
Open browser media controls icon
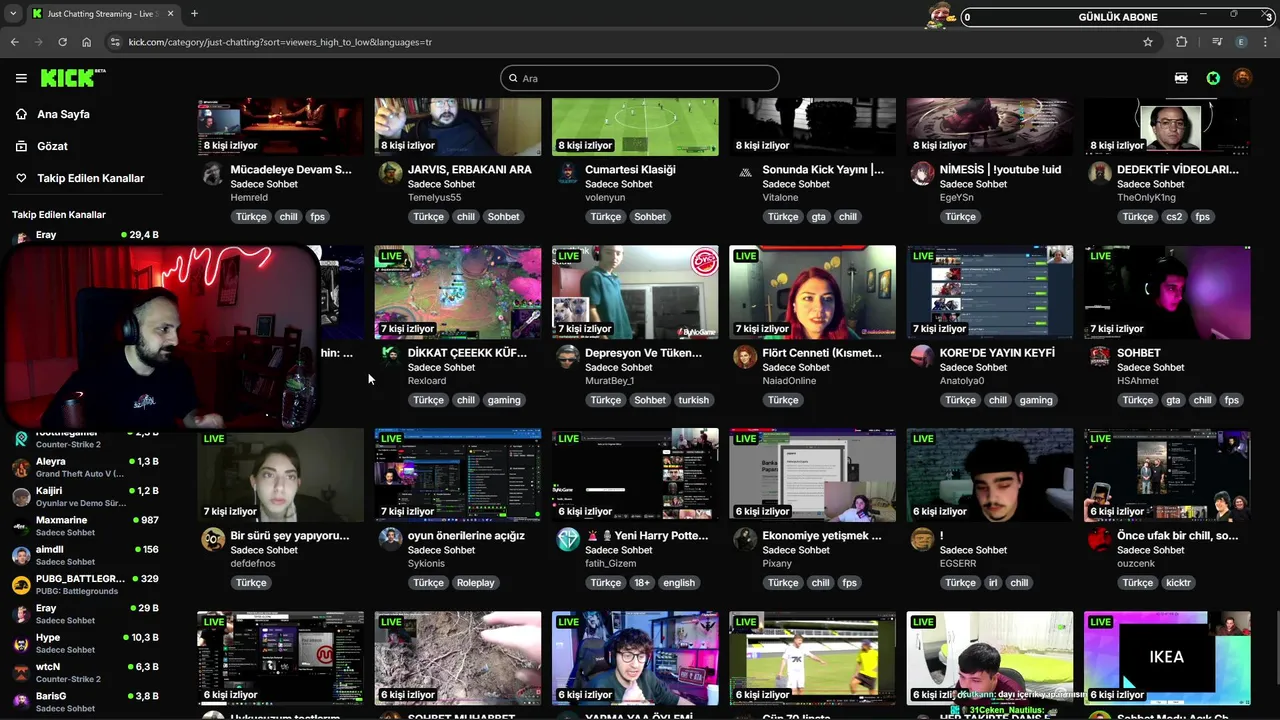(1217, 42)
